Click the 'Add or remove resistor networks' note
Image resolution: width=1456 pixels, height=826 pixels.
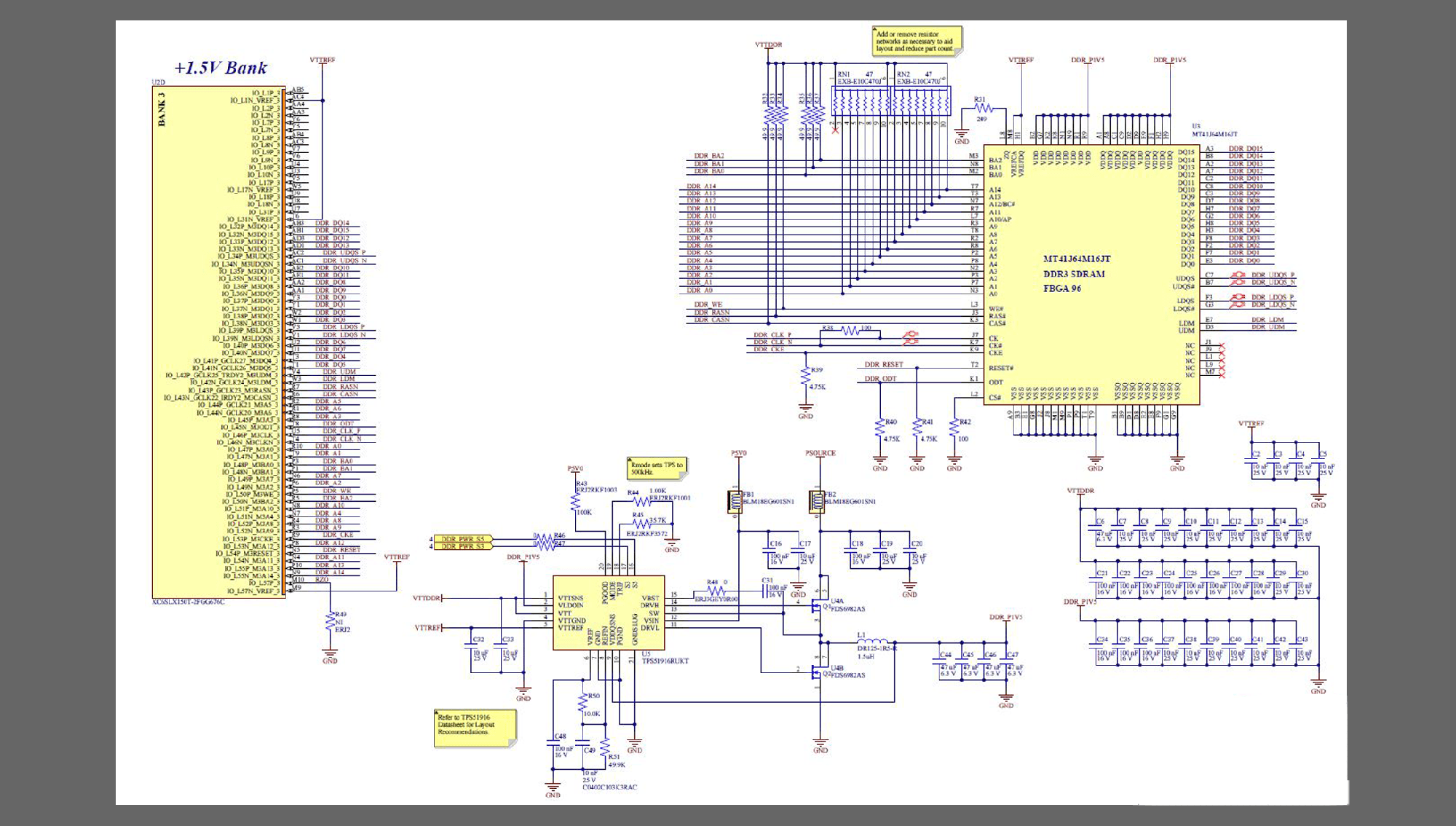[917, 41]
